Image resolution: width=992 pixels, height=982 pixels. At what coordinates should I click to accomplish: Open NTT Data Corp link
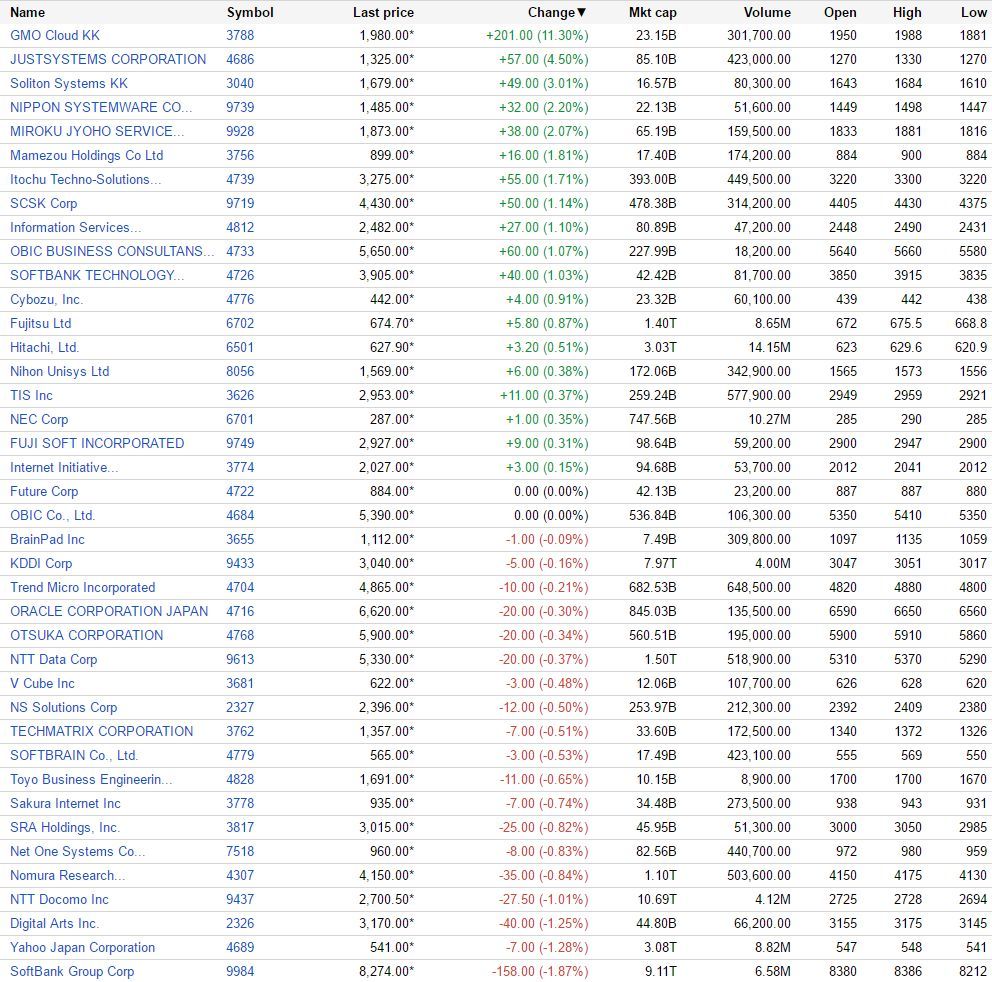54,661
